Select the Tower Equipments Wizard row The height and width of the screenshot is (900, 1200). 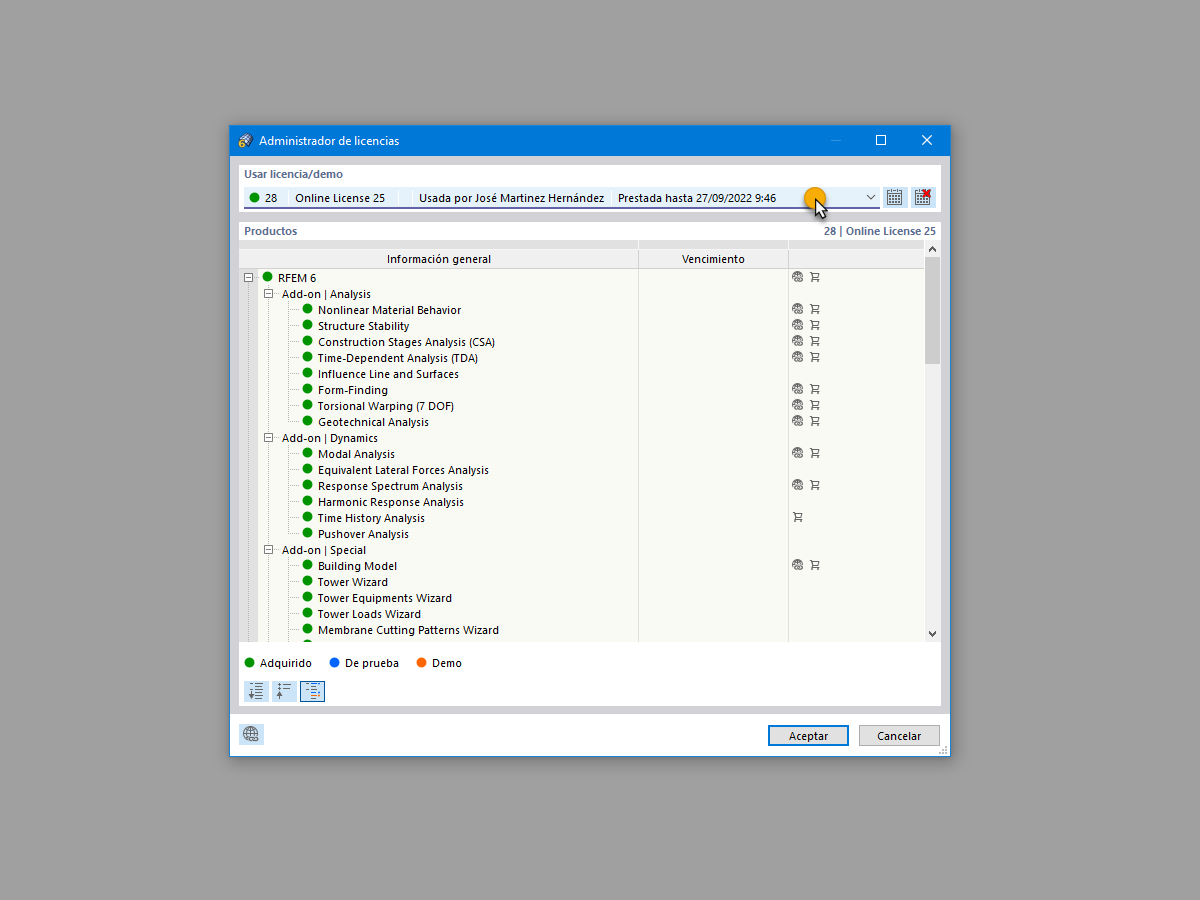pos(384,598)
